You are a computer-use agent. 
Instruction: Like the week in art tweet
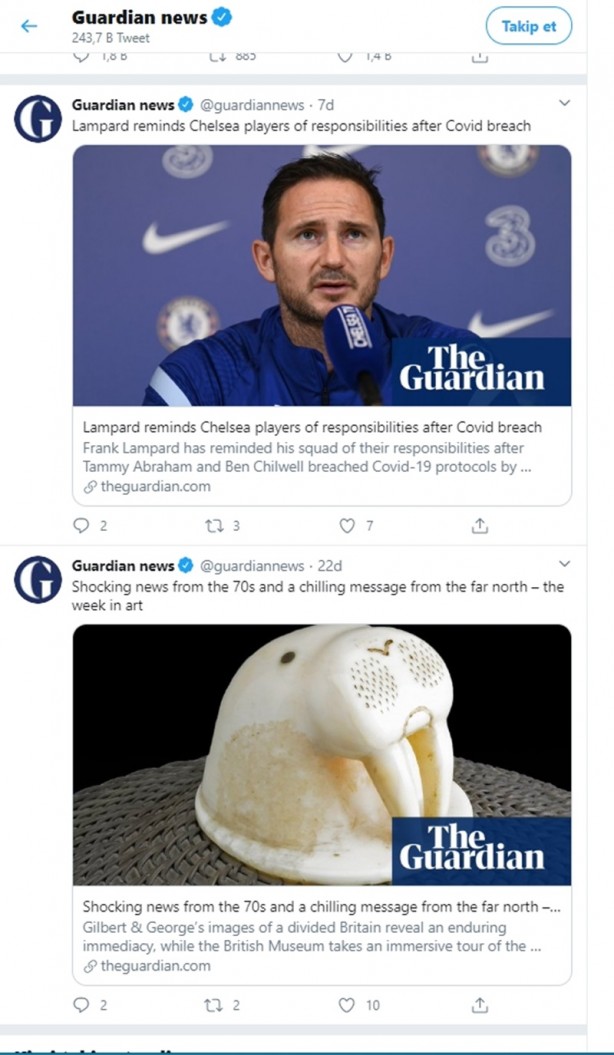tap(346, 1005)
